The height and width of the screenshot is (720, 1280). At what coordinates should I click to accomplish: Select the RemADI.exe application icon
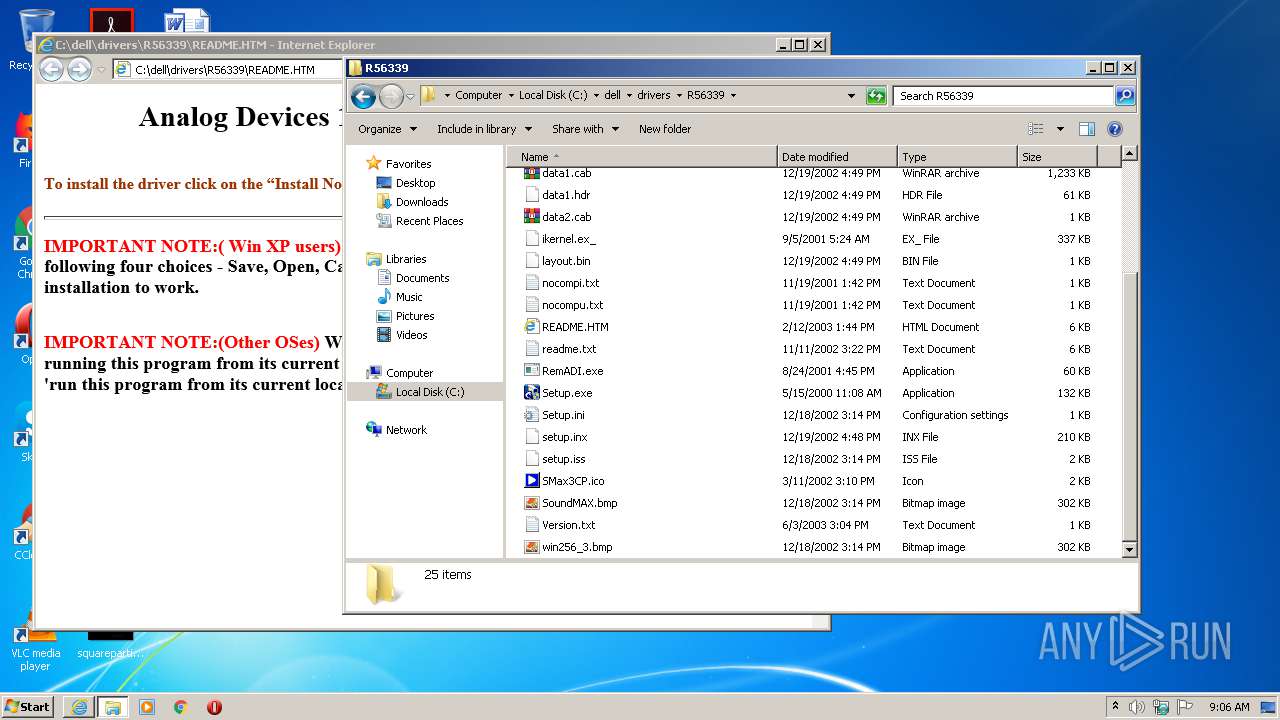[532, 371]
